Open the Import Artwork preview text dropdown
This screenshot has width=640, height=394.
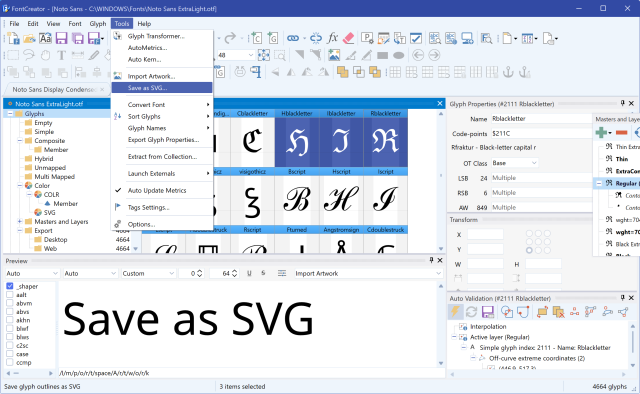368,273
